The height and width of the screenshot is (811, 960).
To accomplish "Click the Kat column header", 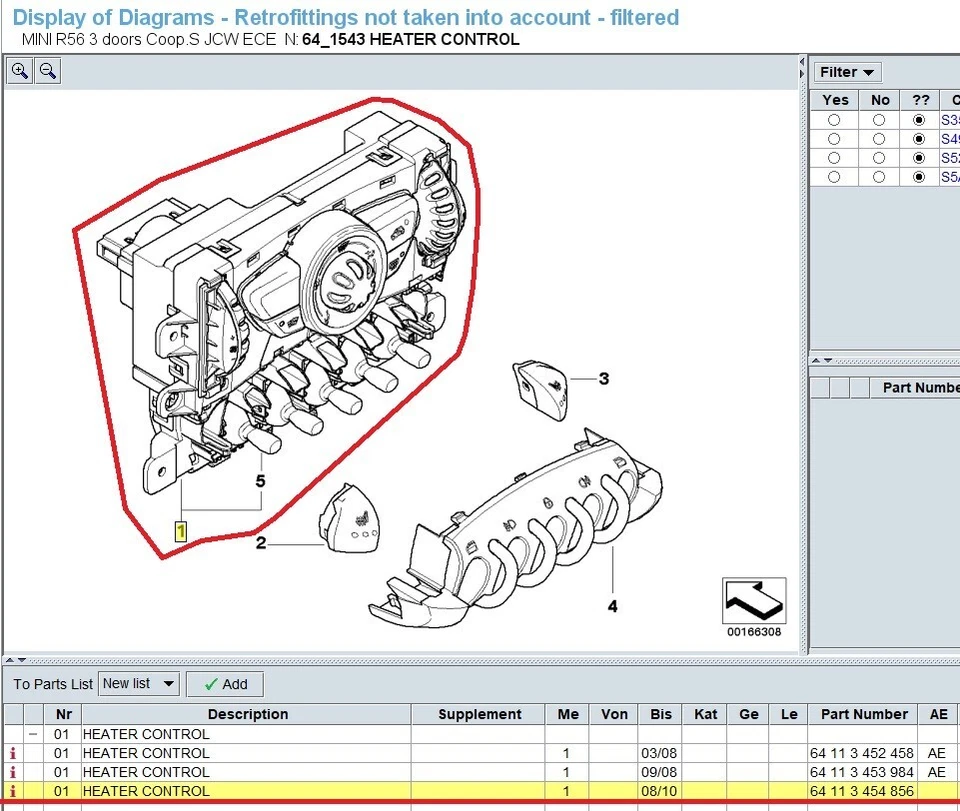I will [x=705, y=714].
